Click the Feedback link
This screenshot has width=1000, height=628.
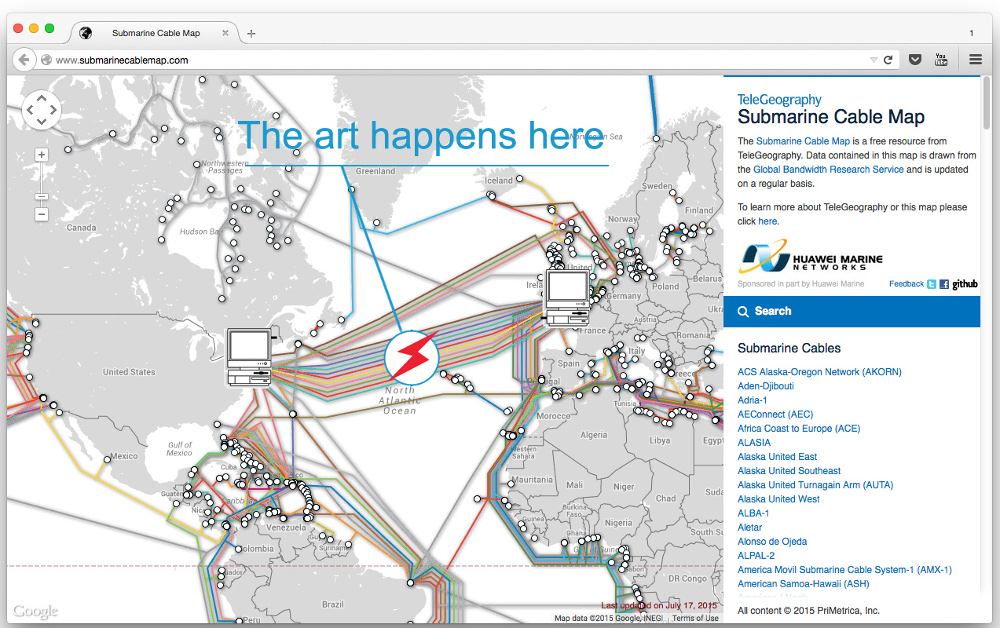click(906, 284)
